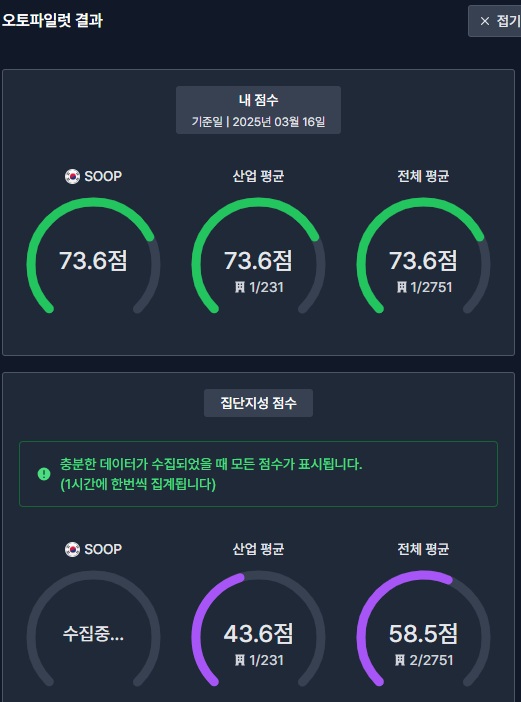Click the 수집중... empty gauge
The width and height of the screenshot is (521, 702).
coord(93,629)
